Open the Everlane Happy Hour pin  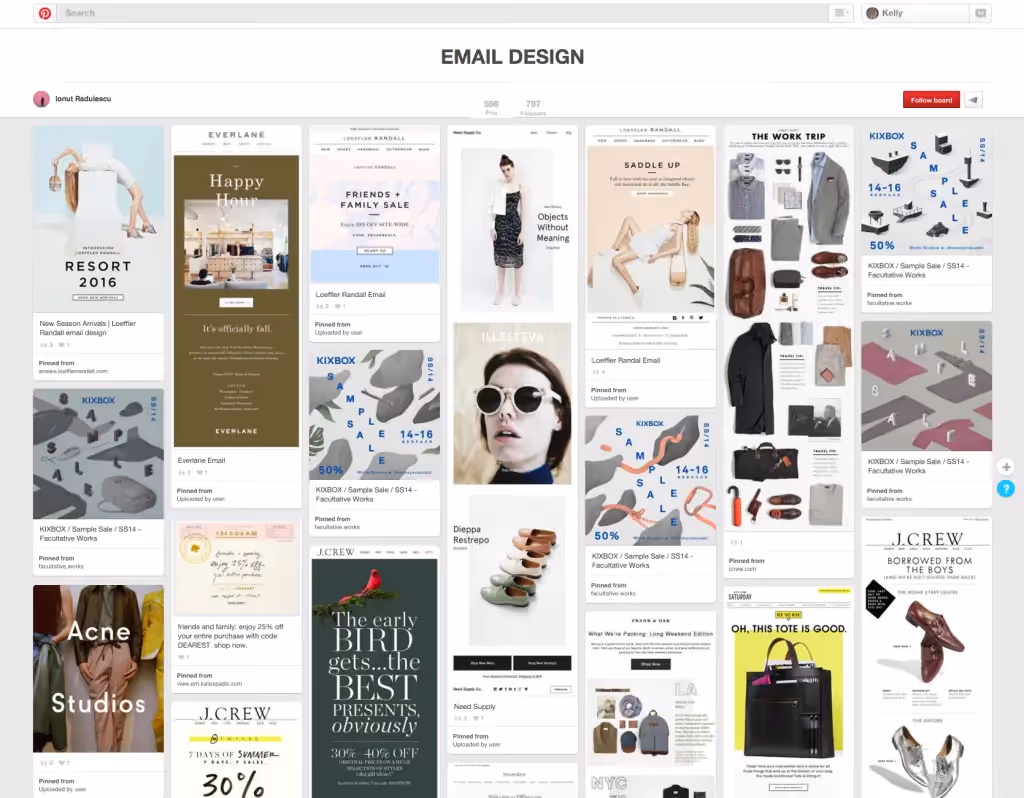click(x=236, y=287)
